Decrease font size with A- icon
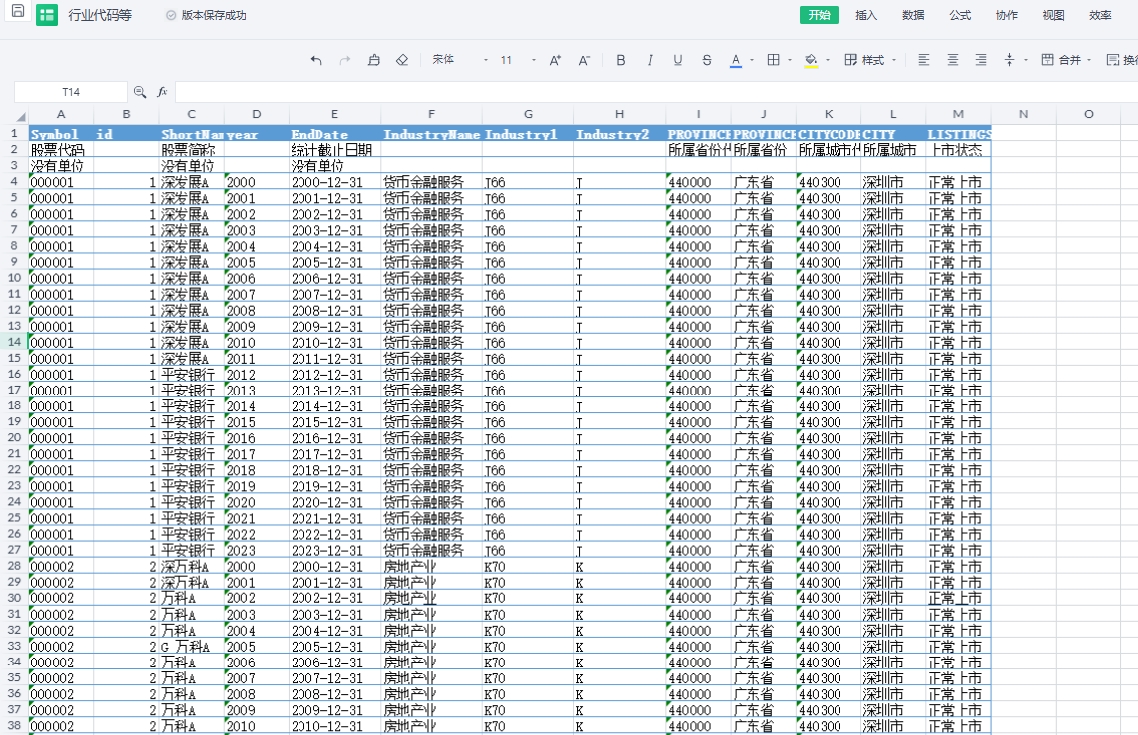This screenshot has width=1138, height=735. coord(584,60)
